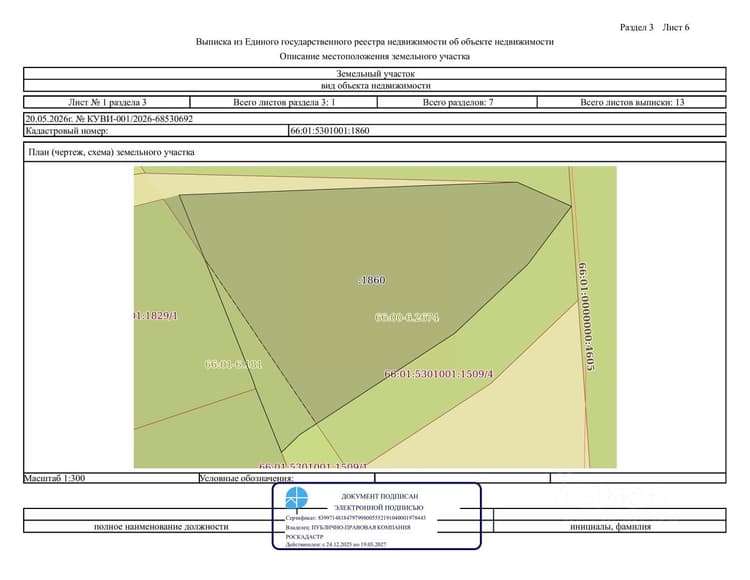Click the vertical label 66:01:0000000:4605
Viewport: 750px width, 580px height.
586,317
